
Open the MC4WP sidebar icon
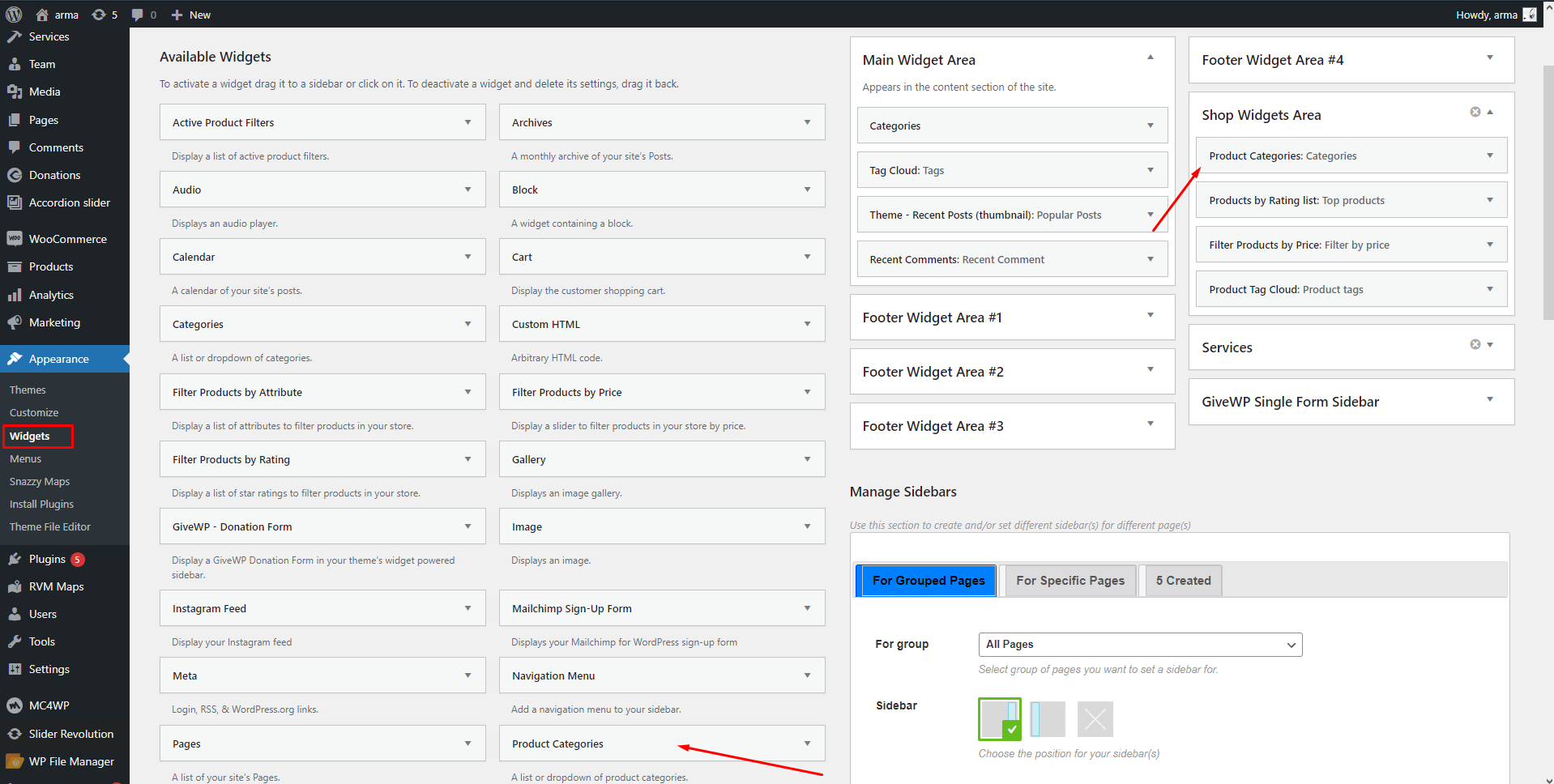(15, 705)
